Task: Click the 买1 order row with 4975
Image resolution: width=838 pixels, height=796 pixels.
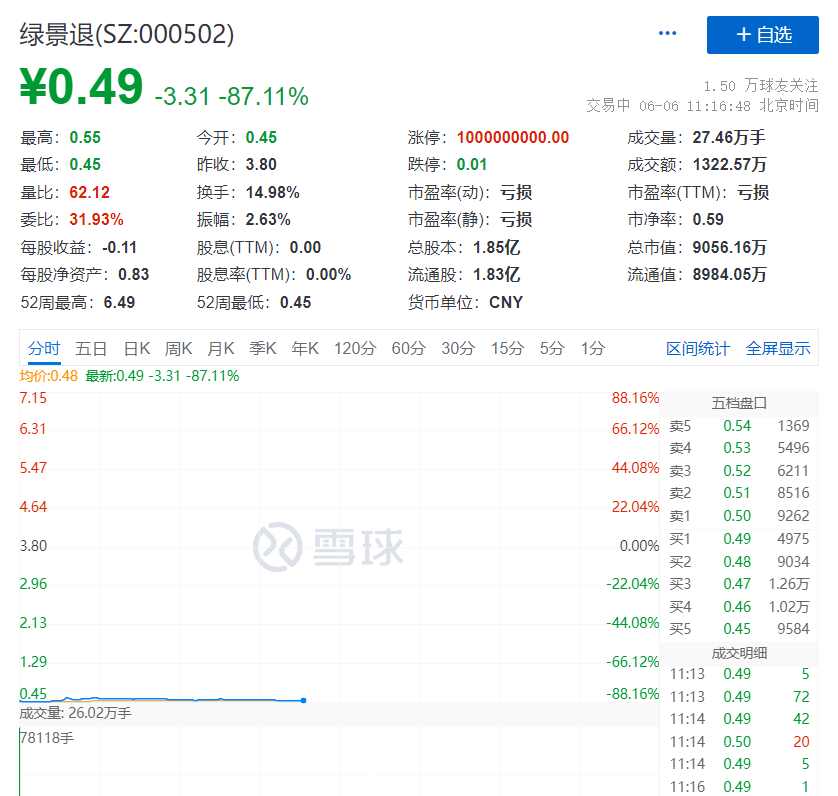Action: click(x=739, y=539)
